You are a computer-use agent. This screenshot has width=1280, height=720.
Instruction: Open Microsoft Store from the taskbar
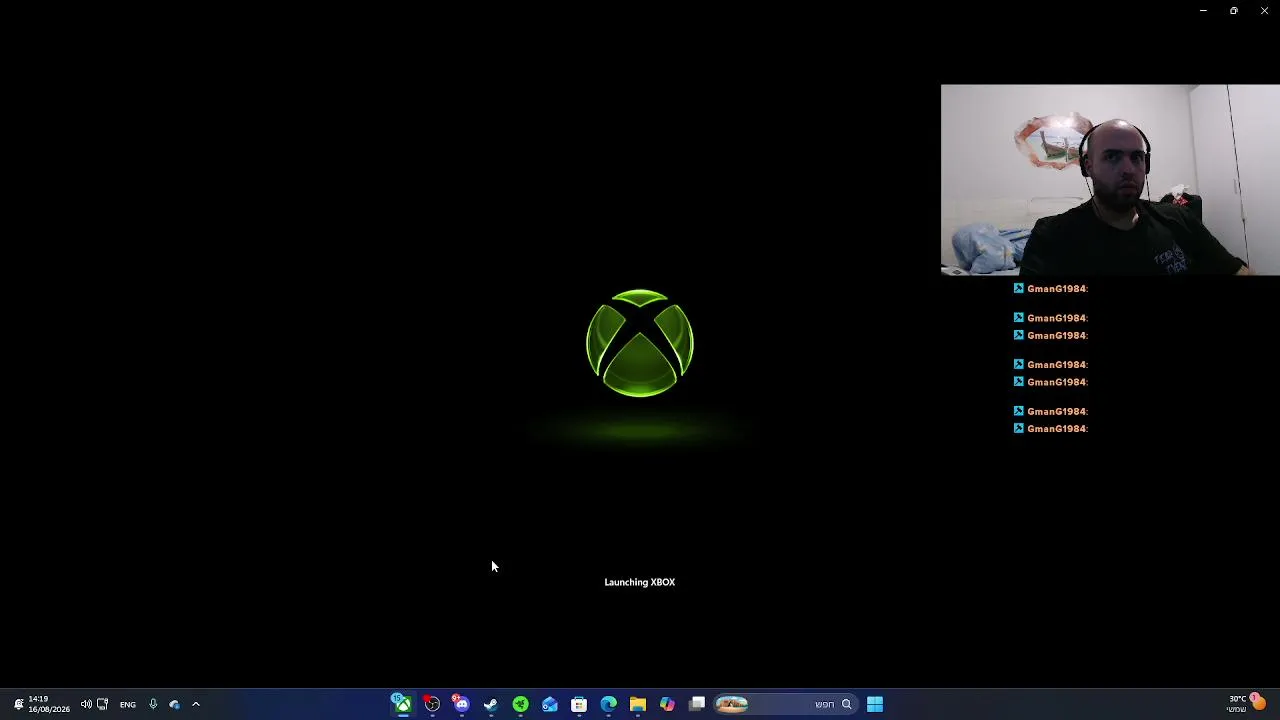(x=579, y=704)
